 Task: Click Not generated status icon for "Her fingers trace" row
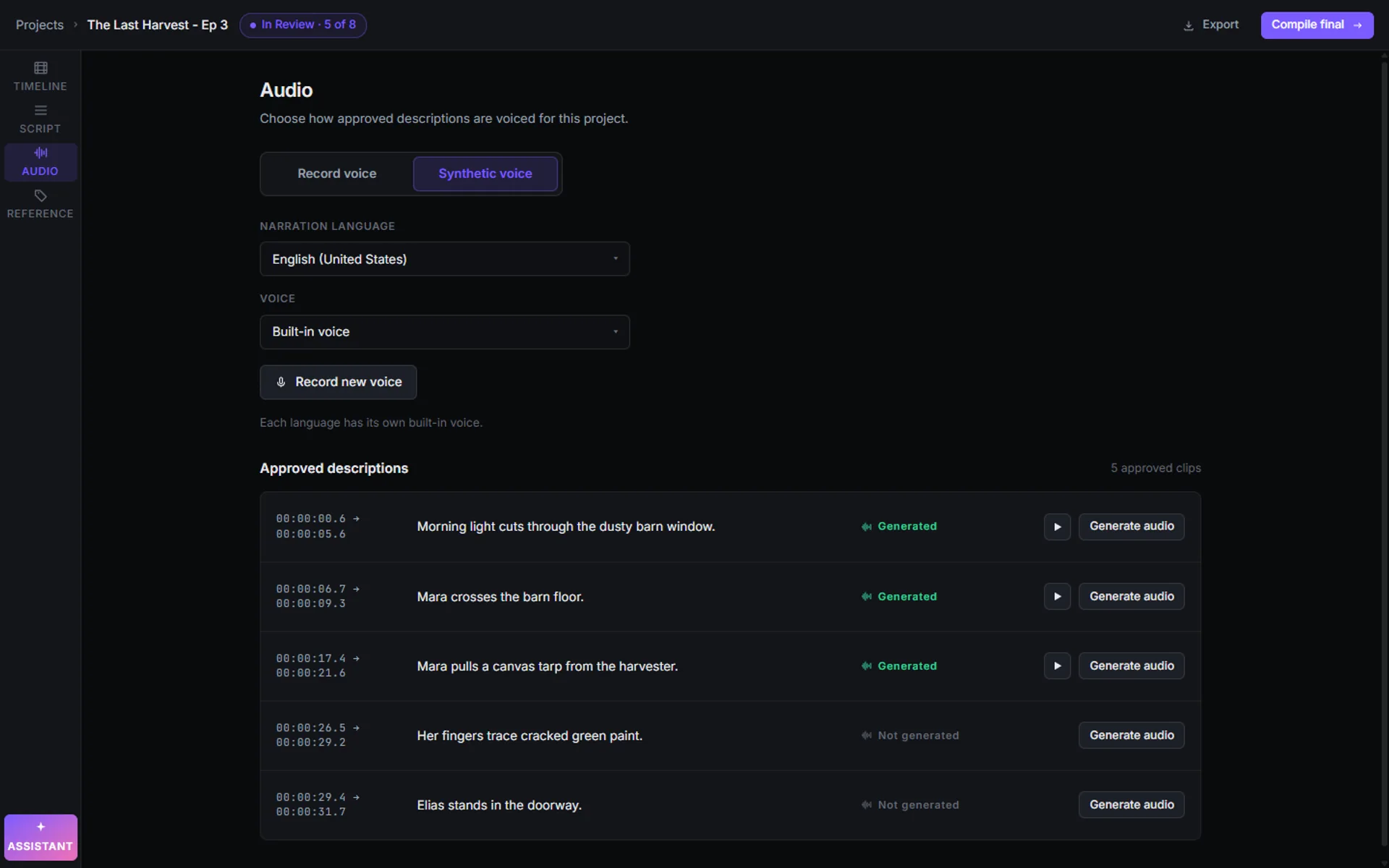click(x=866, y=736)
